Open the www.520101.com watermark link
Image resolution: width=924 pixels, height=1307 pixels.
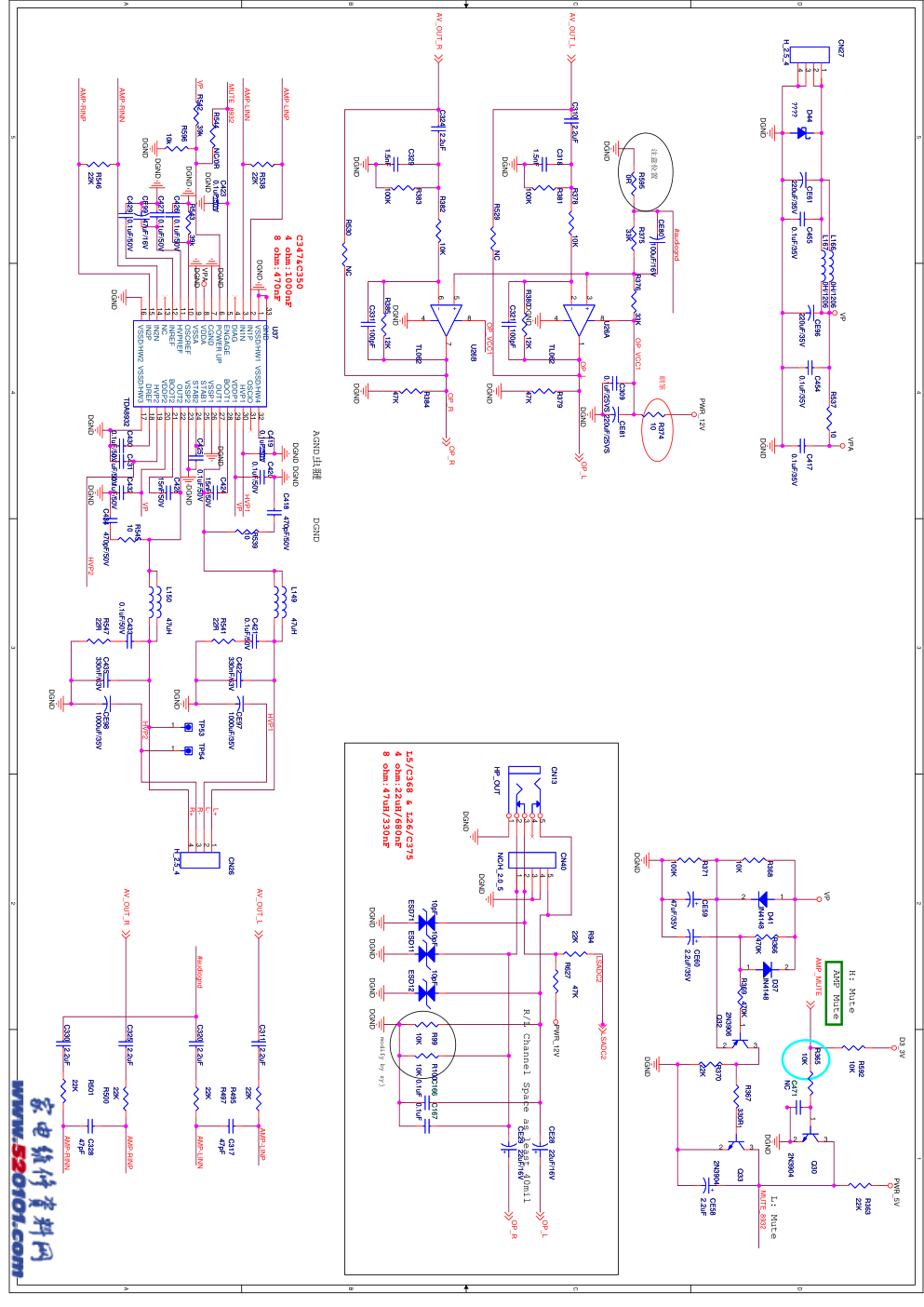[17, 1178]
